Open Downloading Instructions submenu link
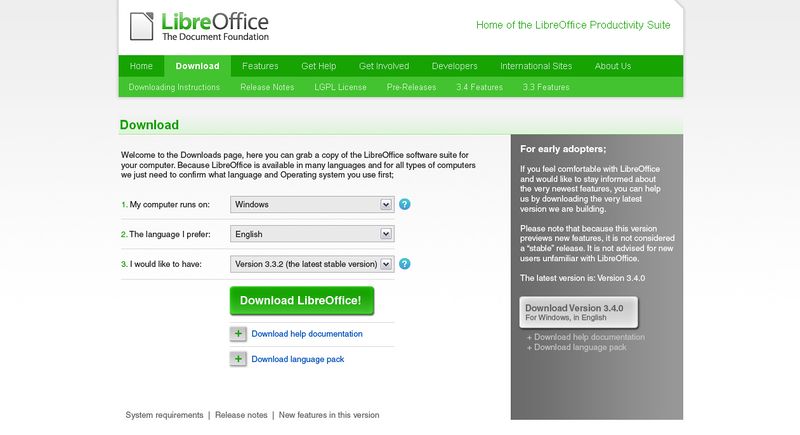 tap(174, 87)
